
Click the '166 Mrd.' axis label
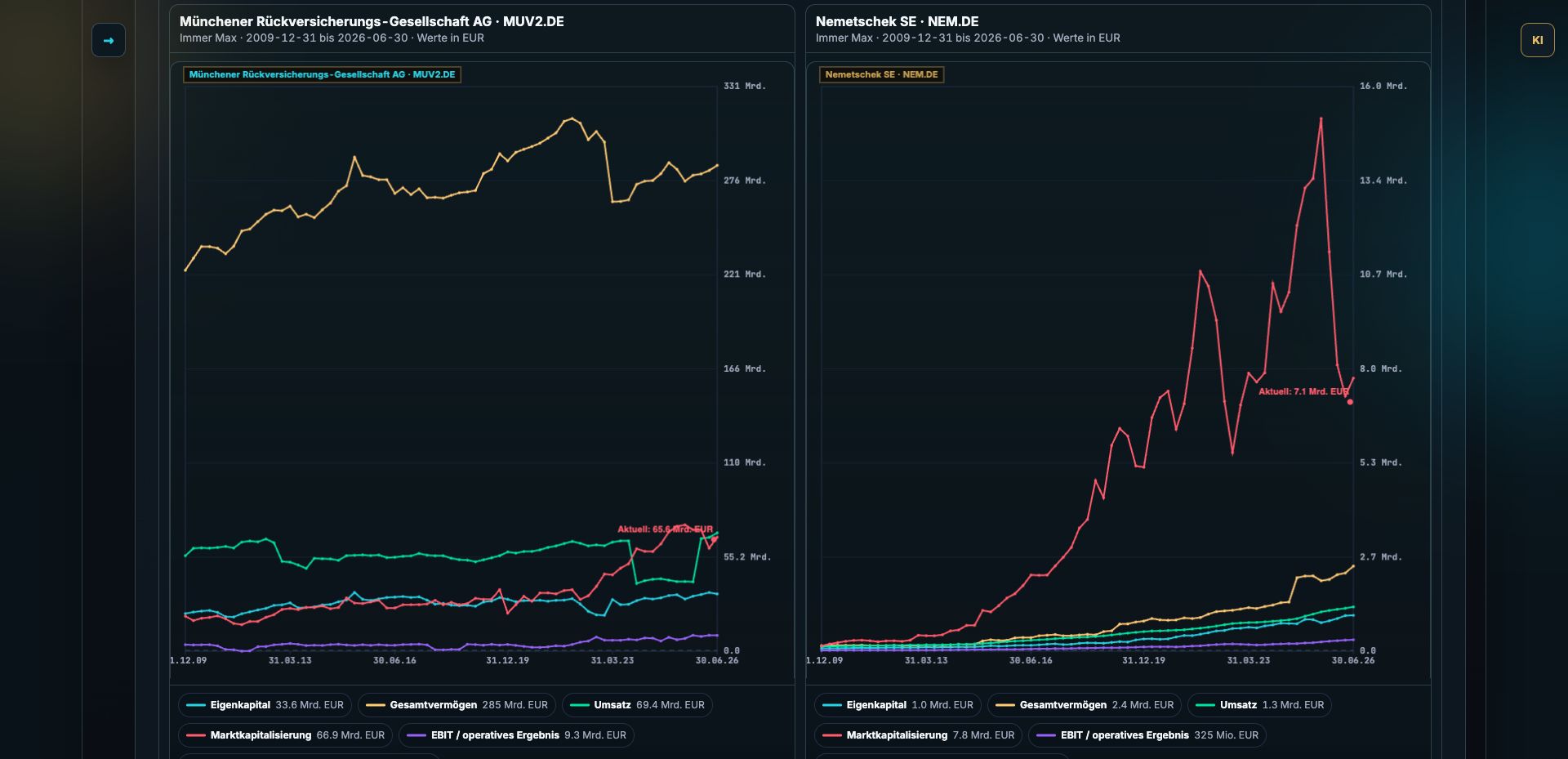pyautogui.click(x=745, y=369)
